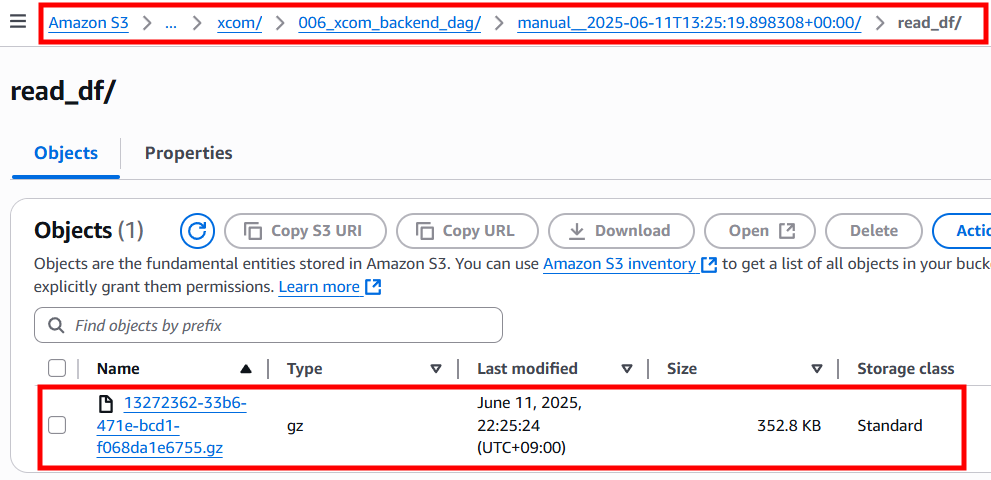991x480 pixels.
Task: Toggle the select-all objects checkbox
Action: [x=57, y=368]
